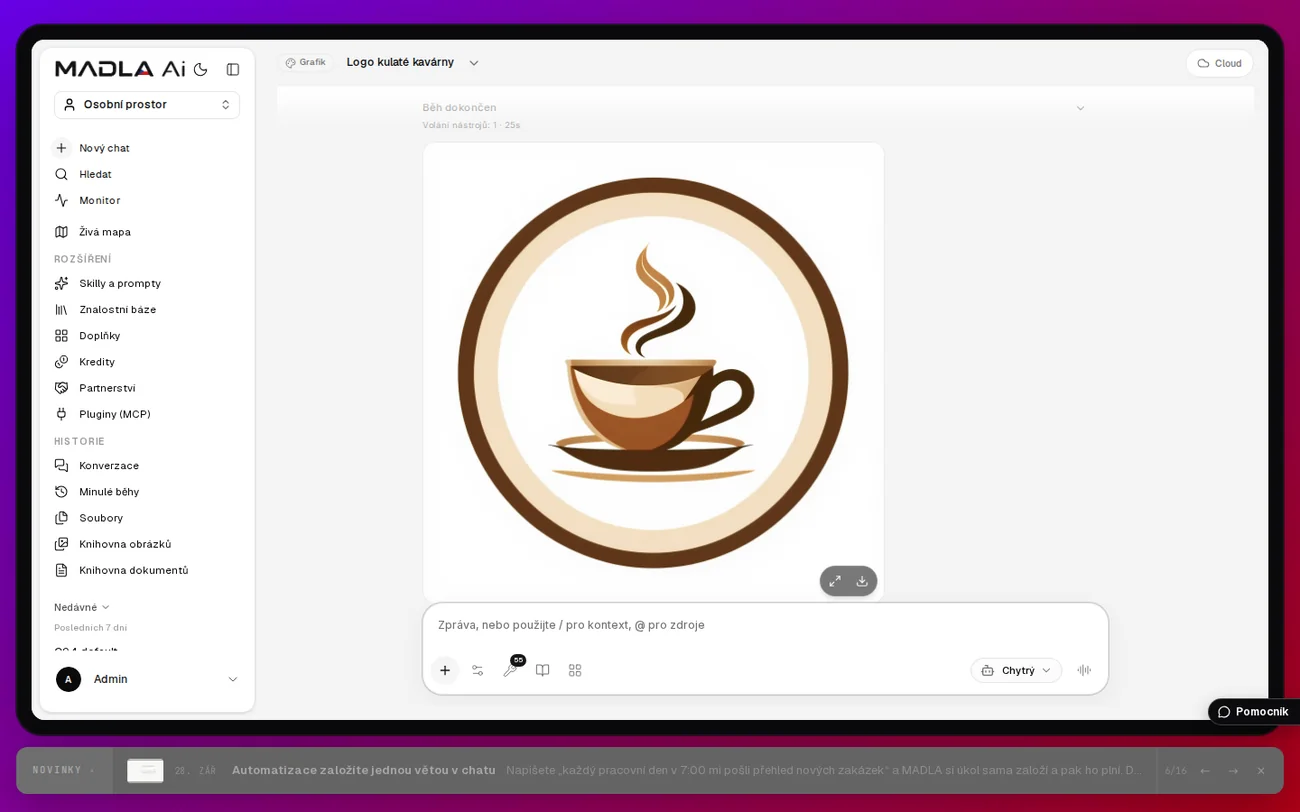The width and height of the screenshot is (1300, 812).
Task: Click the Knihovna dokumentů document icon
Action: point(61,570)
